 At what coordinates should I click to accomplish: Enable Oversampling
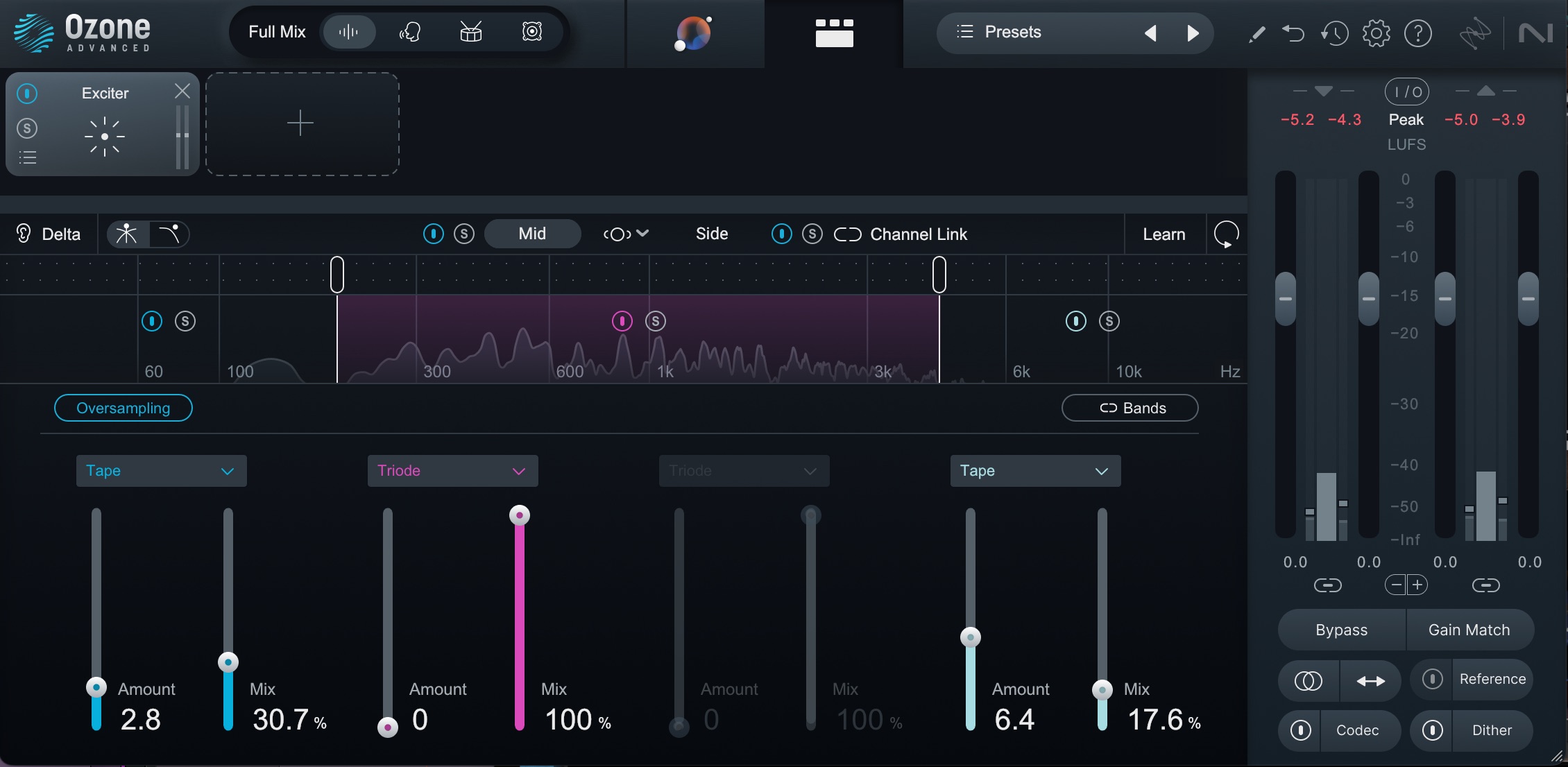123,408
